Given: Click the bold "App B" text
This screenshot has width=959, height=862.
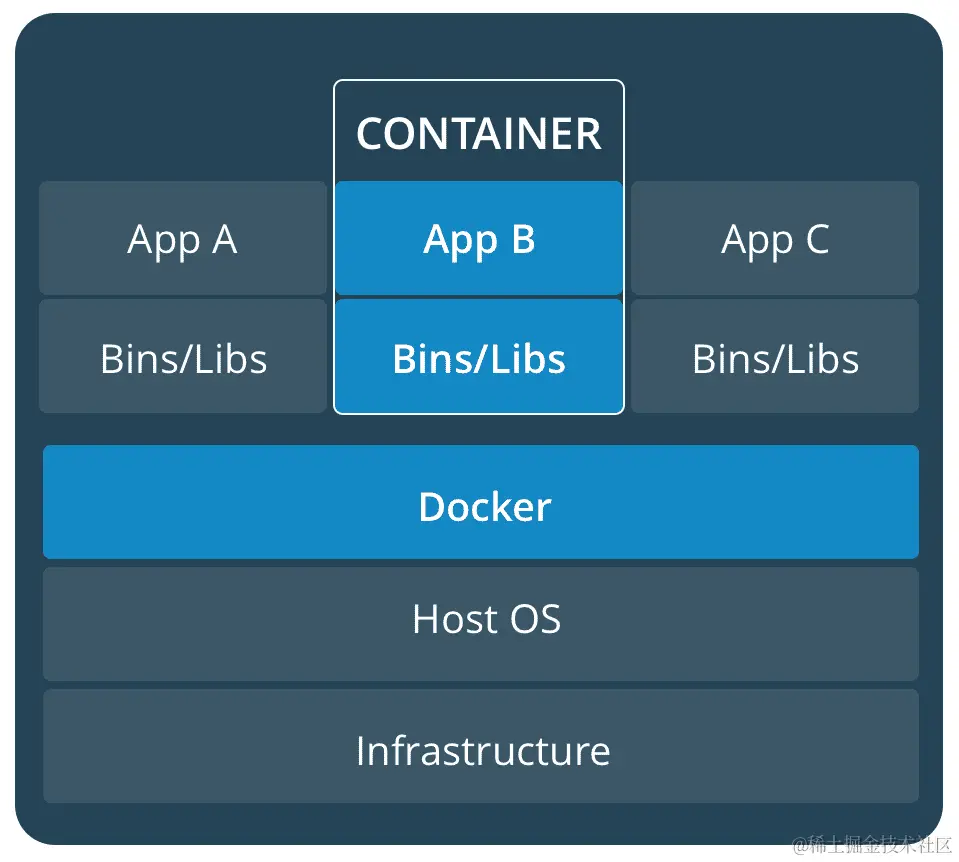Looking at the screenshot, I should tap(479, 240).
